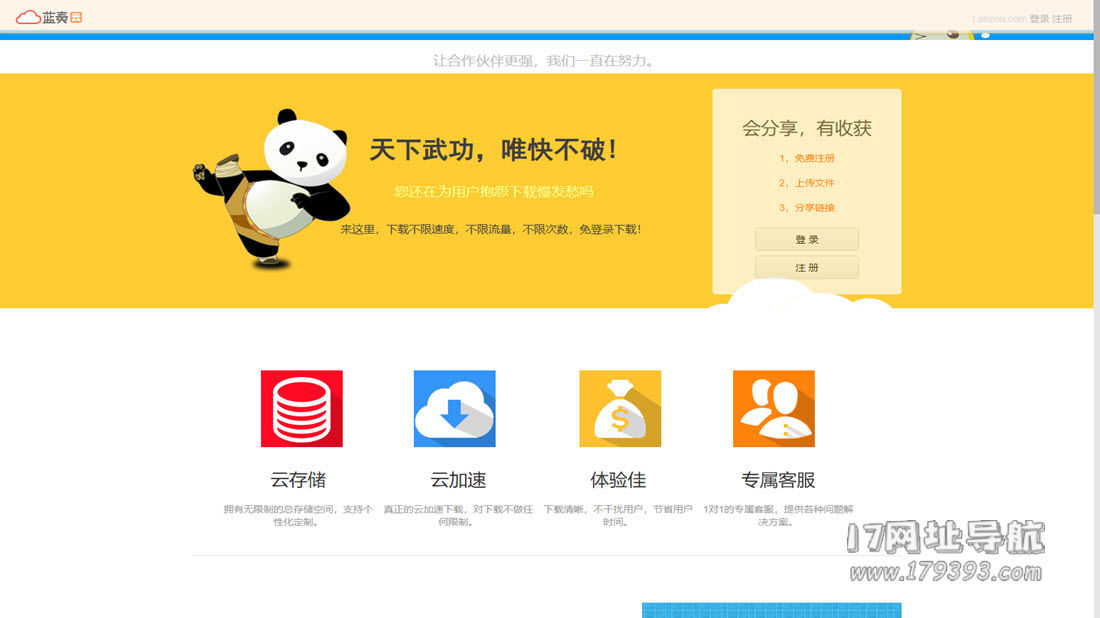Click the '1，免费注册' step
The height and width of the screenshot is (618, 1100).
[806, 158]
